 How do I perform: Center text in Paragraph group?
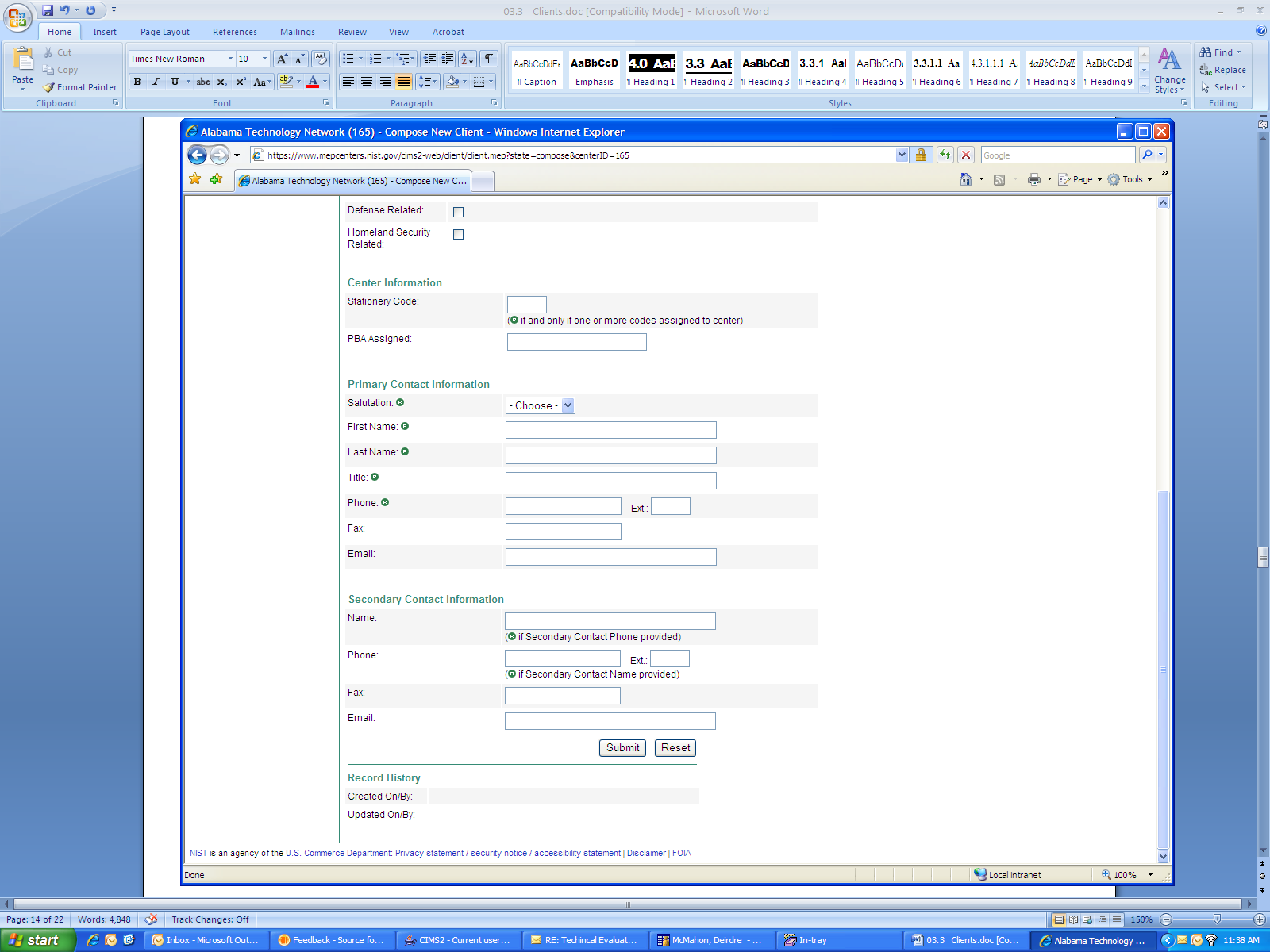click(367, 82)
